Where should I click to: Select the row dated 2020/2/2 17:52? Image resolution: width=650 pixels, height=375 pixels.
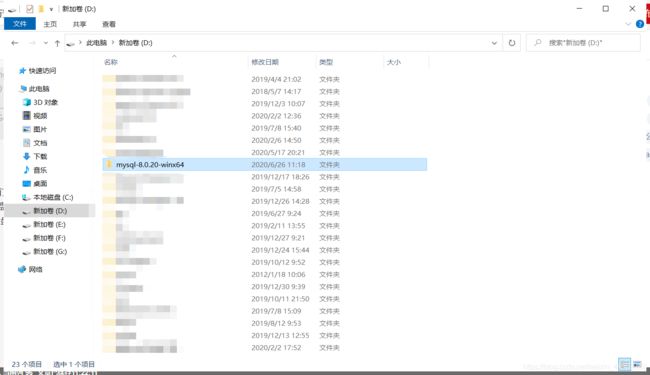[265, 348]
